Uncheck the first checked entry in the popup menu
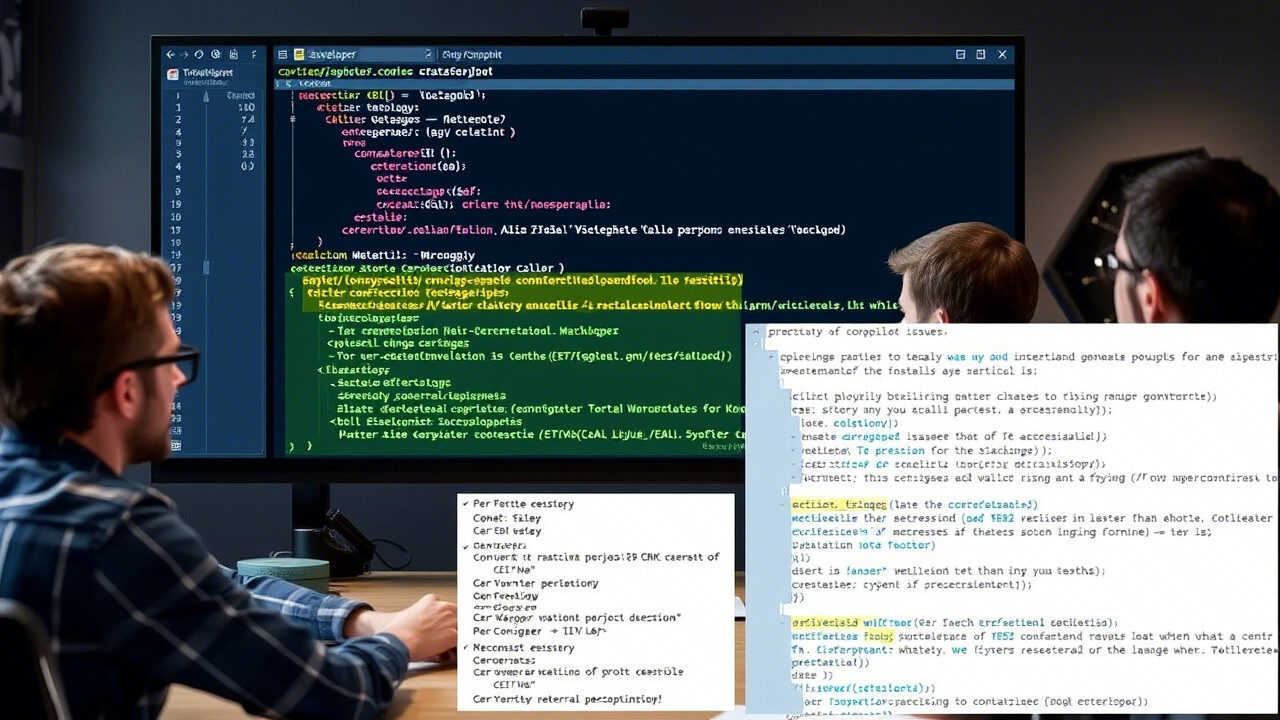 coord(466,503)
